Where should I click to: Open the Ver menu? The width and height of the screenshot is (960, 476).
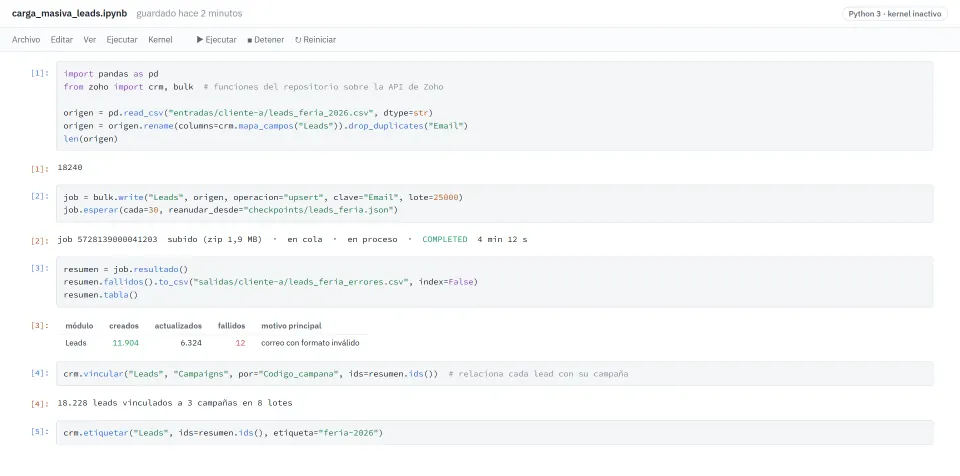point(89,40)
